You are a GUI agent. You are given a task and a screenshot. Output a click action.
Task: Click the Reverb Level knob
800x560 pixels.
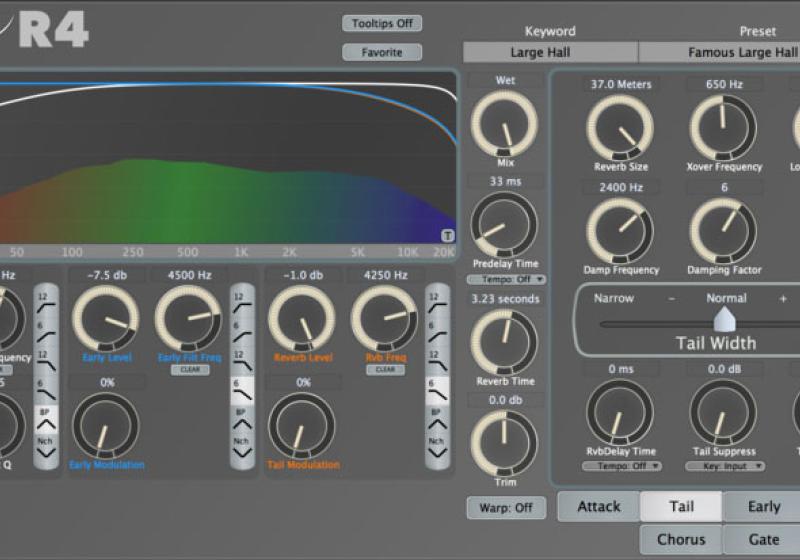(x=302, y=318)
